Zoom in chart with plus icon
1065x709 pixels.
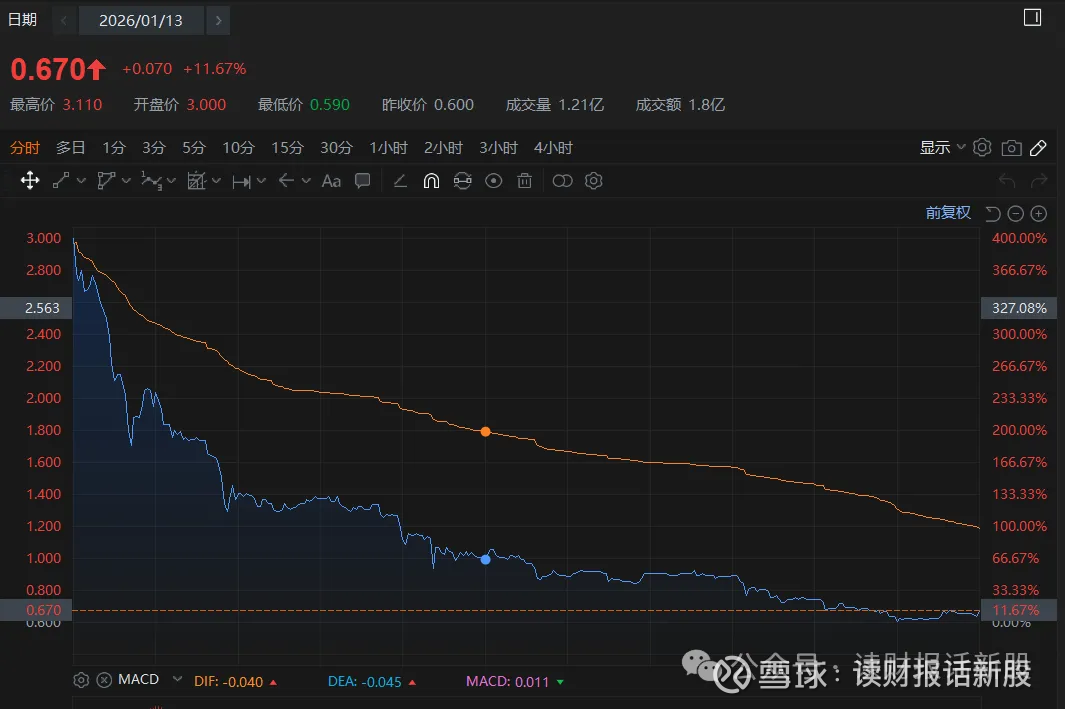(x=1039, y=214)
